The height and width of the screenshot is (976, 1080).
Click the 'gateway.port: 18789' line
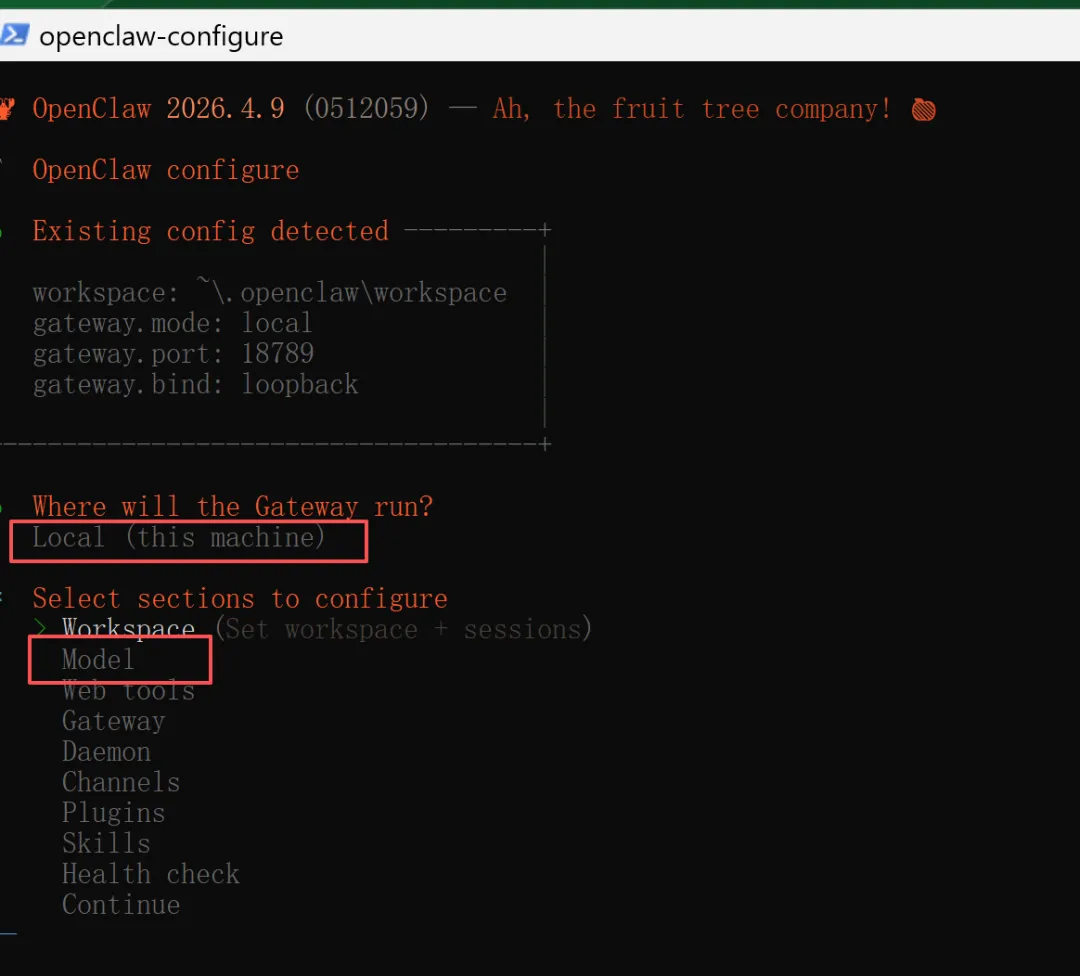pos(173,354)
